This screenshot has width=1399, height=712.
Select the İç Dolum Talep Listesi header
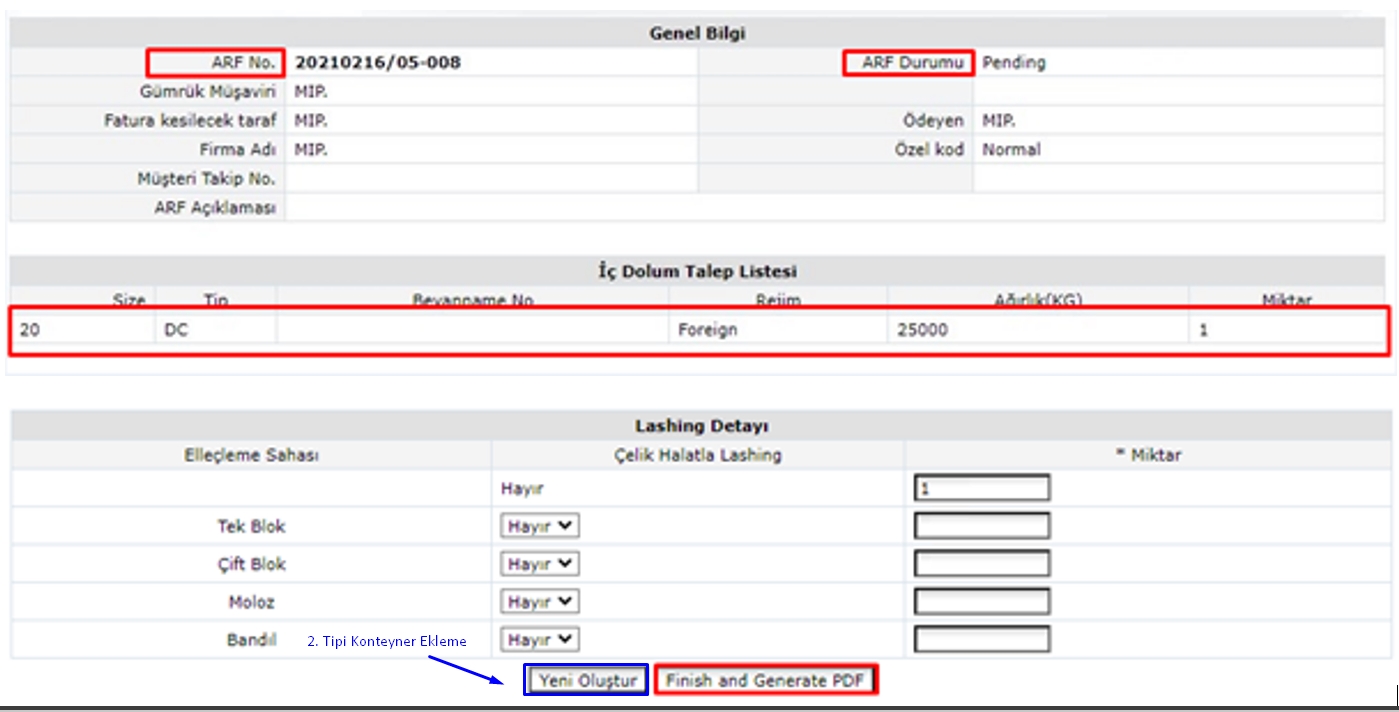tap(697, 272)
